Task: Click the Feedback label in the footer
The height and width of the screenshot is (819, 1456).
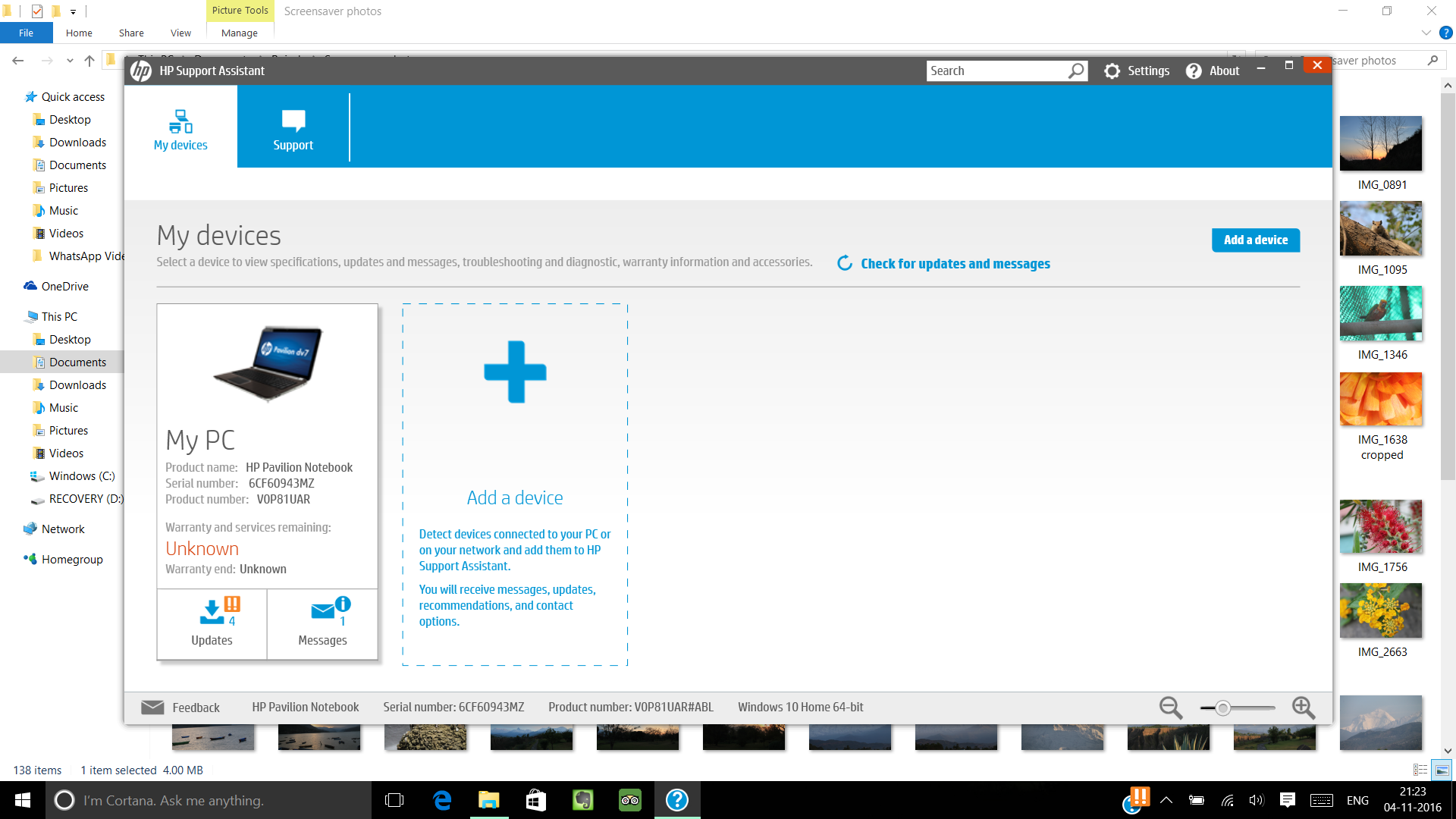Action: click(x=196, y=708)
